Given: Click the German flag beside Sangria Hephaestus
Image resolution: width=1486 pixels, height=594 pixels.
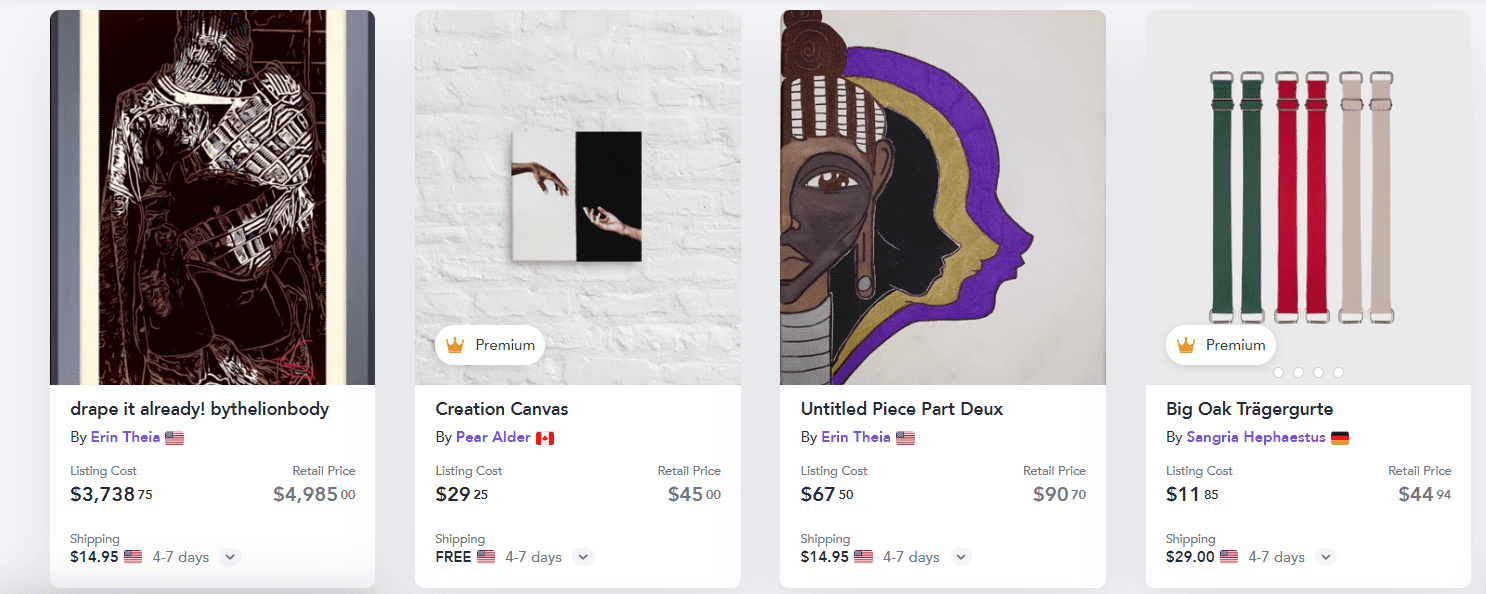Looking at the screenshot, I should click(x=1341, y=436).
